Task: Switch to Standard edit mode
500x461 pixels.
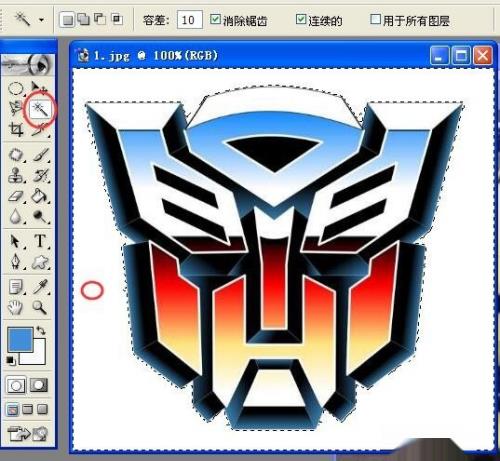Action: pos(16,386)
